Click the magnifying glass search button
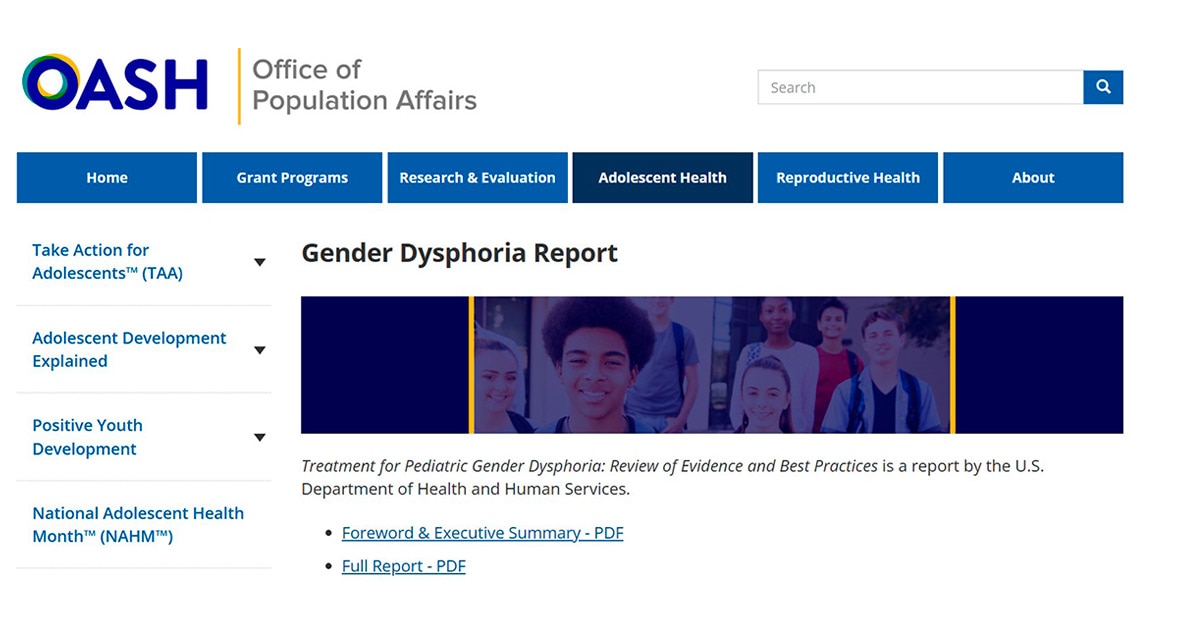The image size is (1200, 630). tap(1103, 87)
